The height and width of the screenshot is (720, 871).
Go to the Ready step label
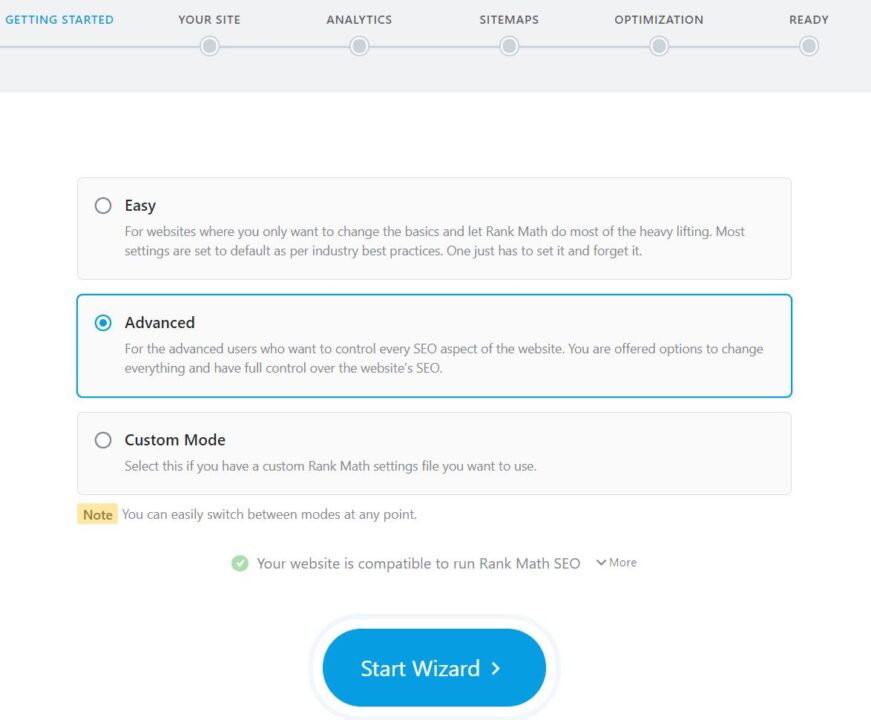pyautogui.click(x=808, y=20)
